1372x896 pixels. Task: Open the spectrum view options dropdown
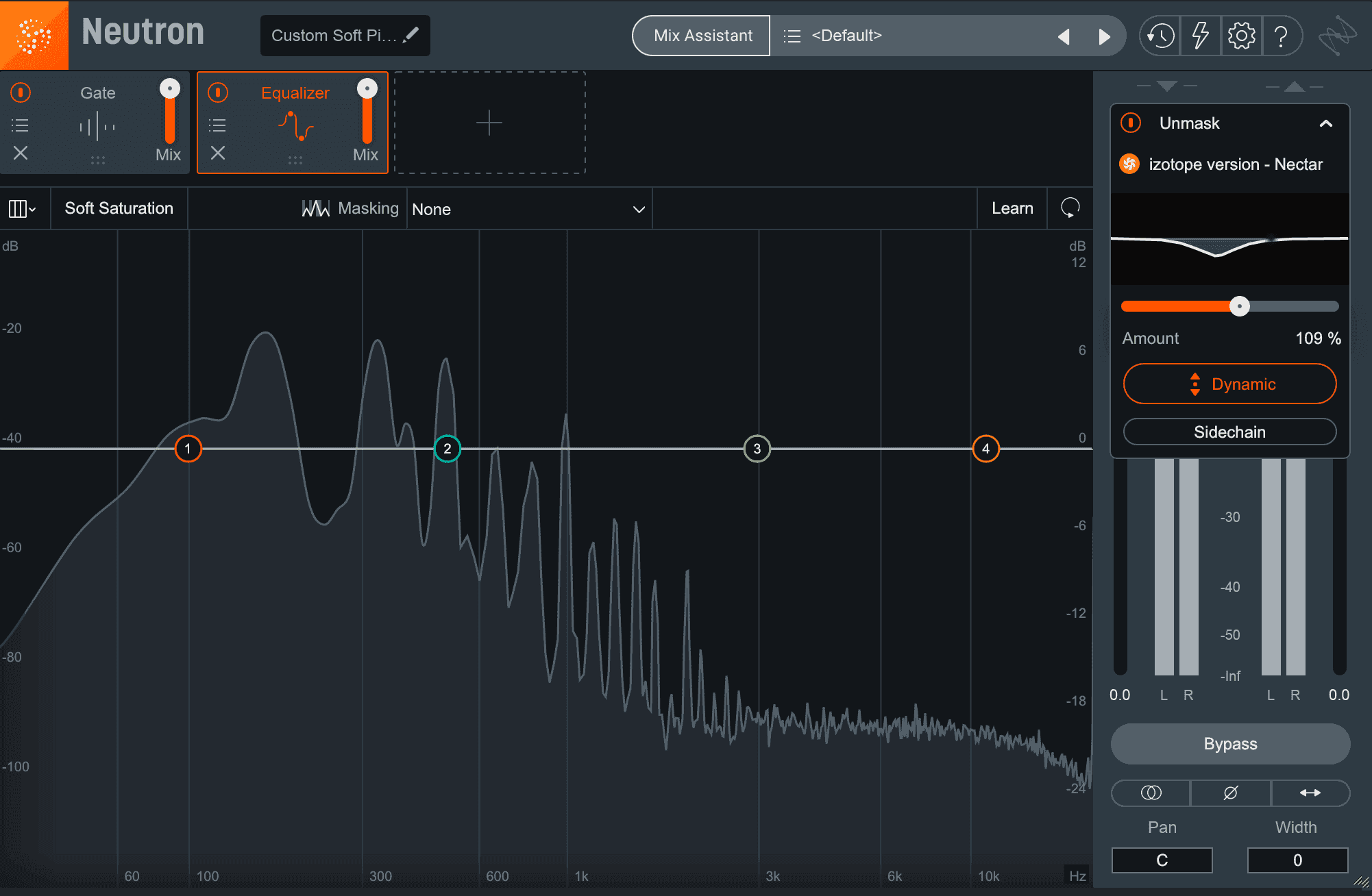point(22,208)
